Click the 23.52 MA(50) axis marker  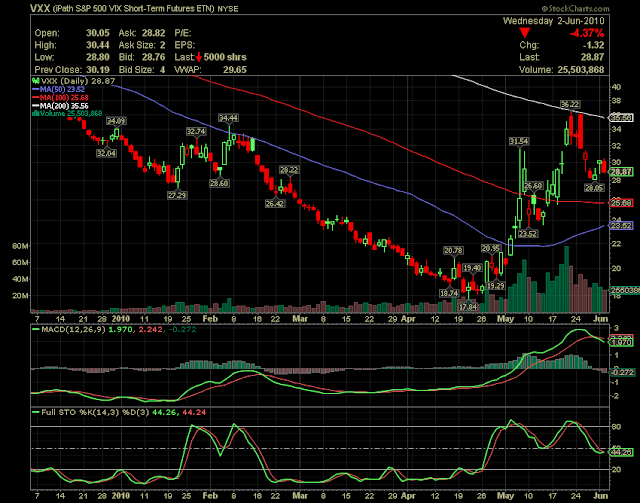pyautogui.click(x=621, y=225)
